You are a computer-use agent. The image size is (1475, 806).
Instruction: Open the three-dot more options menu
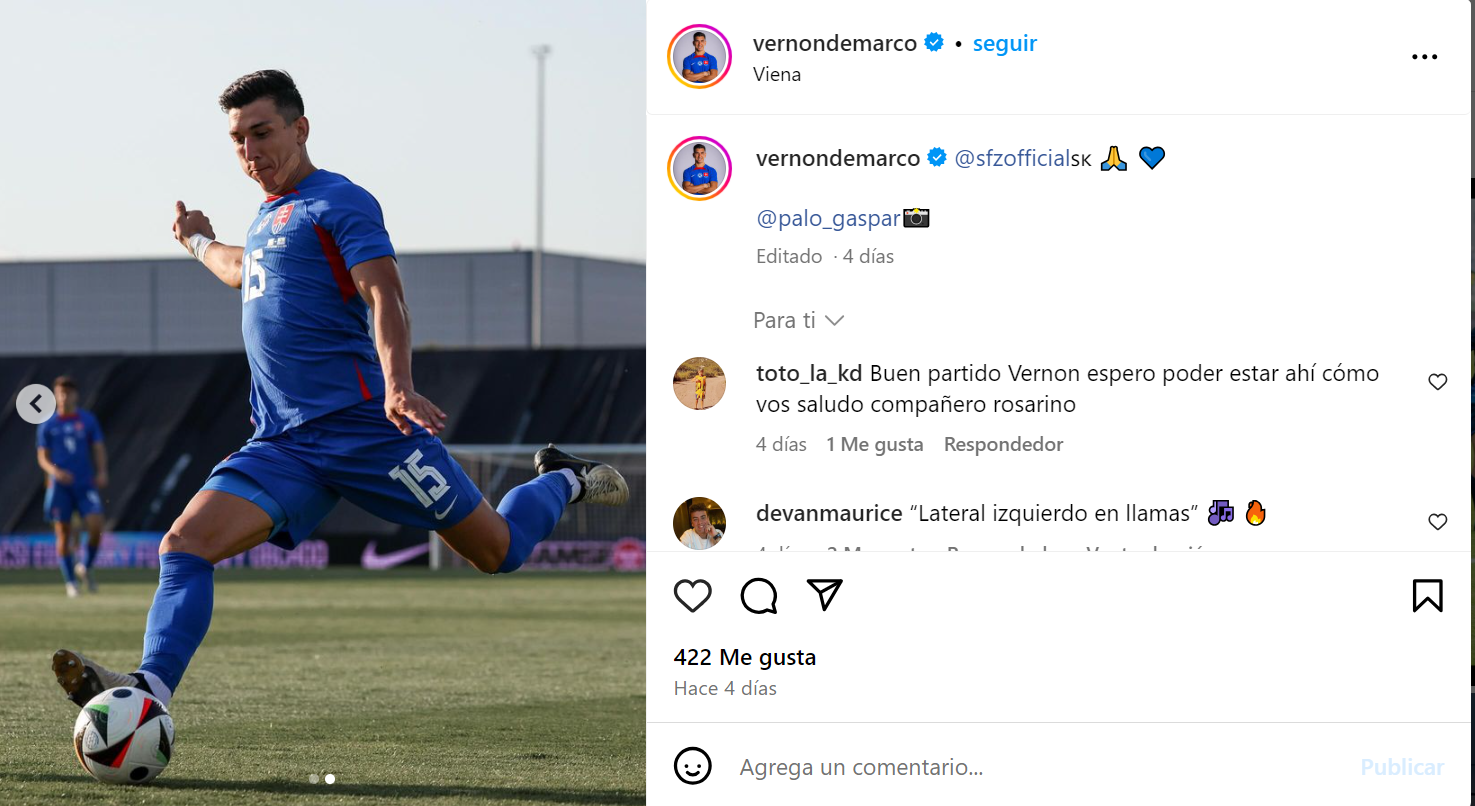click(x=1424, y=57)
